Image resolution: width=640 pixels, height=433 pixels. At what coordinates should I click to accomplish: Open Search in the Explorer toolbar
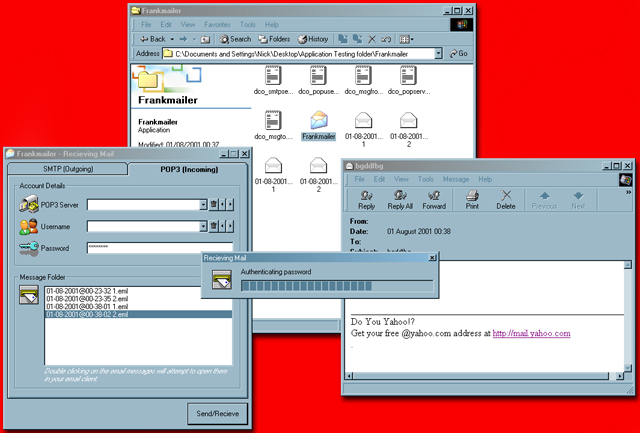pyautogui.click(x=236, y=39)
